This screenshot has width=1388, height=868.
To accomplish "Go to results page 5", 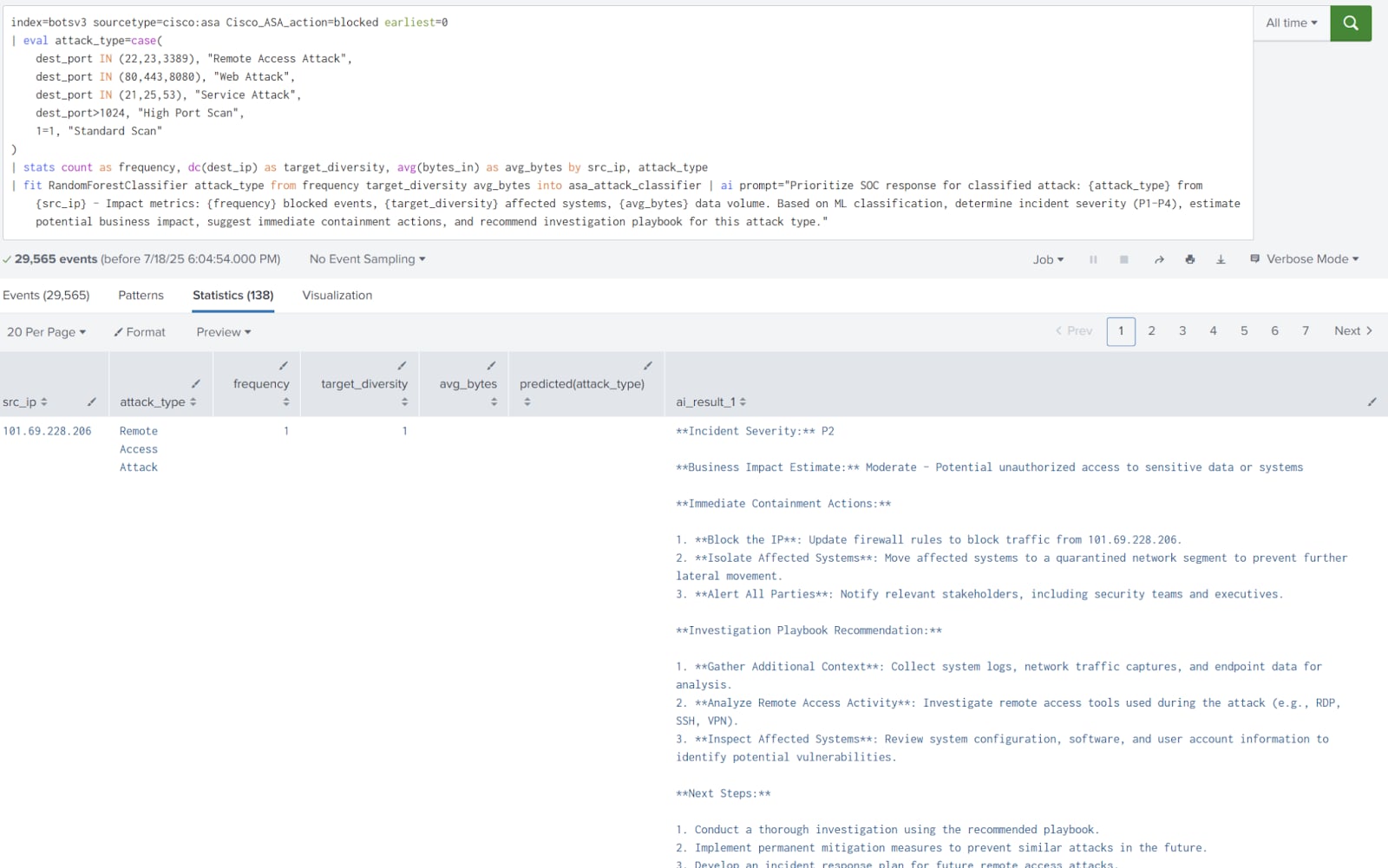I will [1244, 330].
